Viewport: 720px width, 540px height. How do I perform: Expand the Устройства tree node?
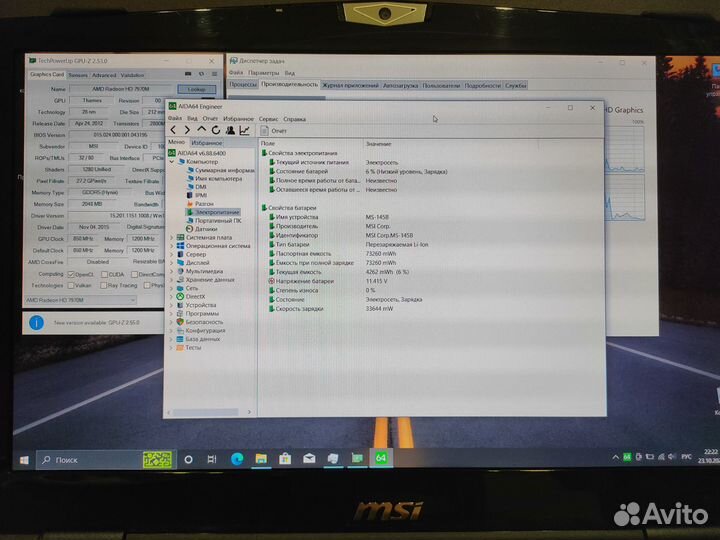172,305
